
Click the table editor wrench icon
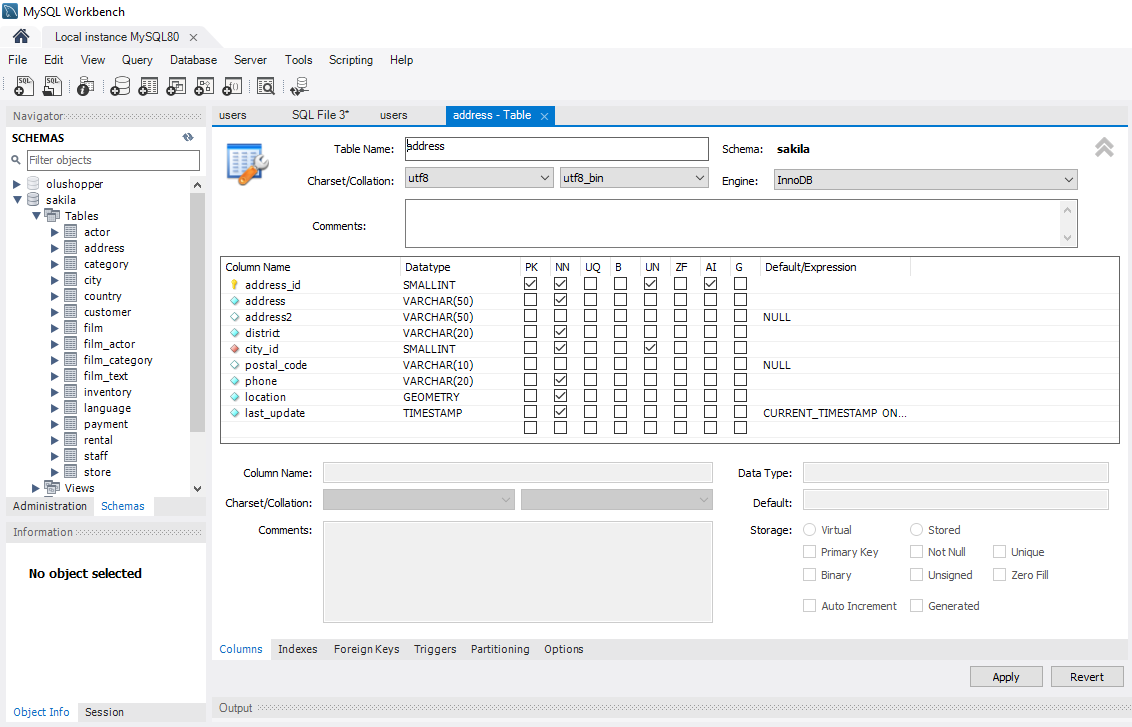click(247, 163)
